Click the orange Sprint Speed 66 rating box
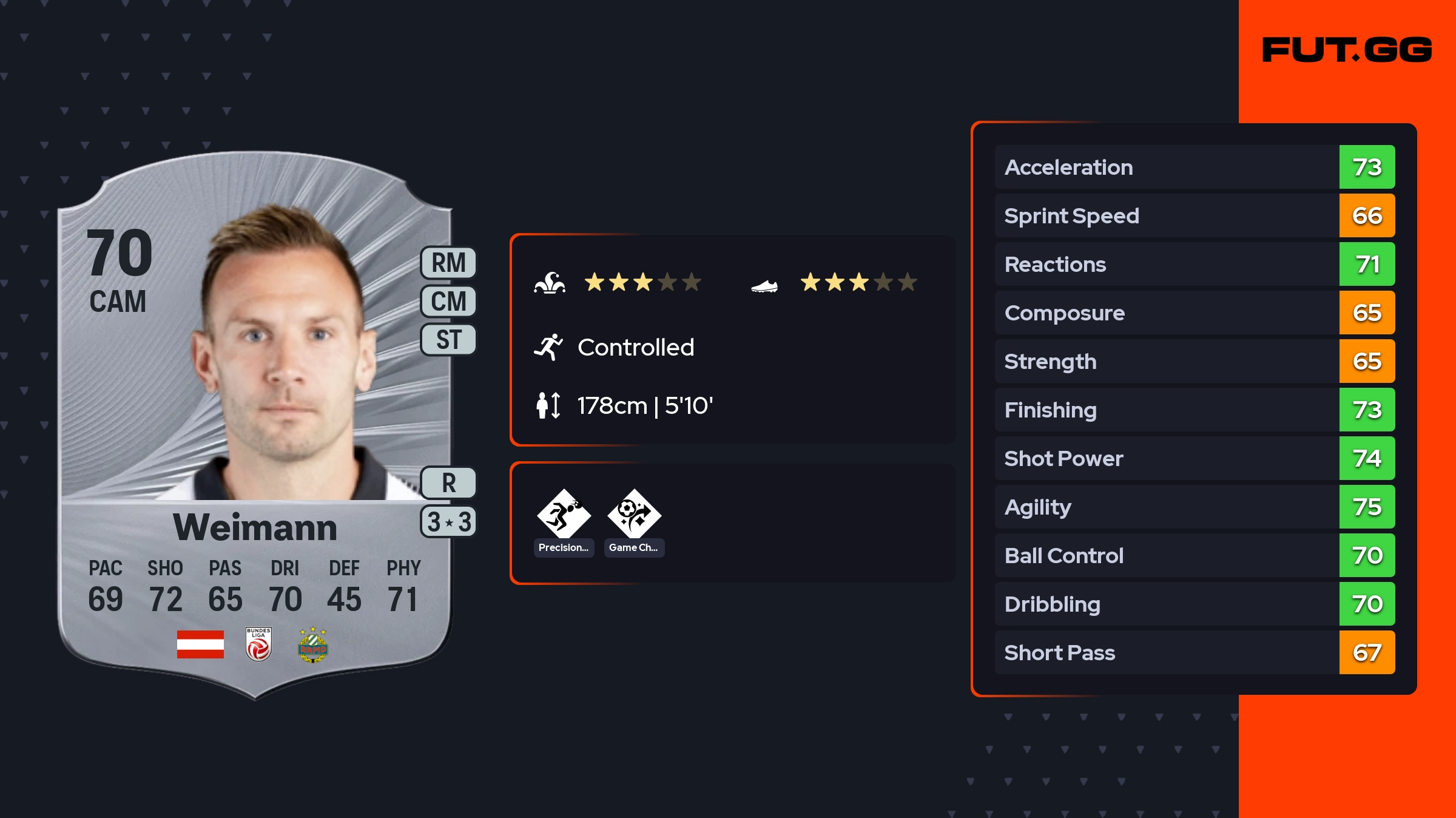The image size is (1456, 818). tap(1367, 216)
